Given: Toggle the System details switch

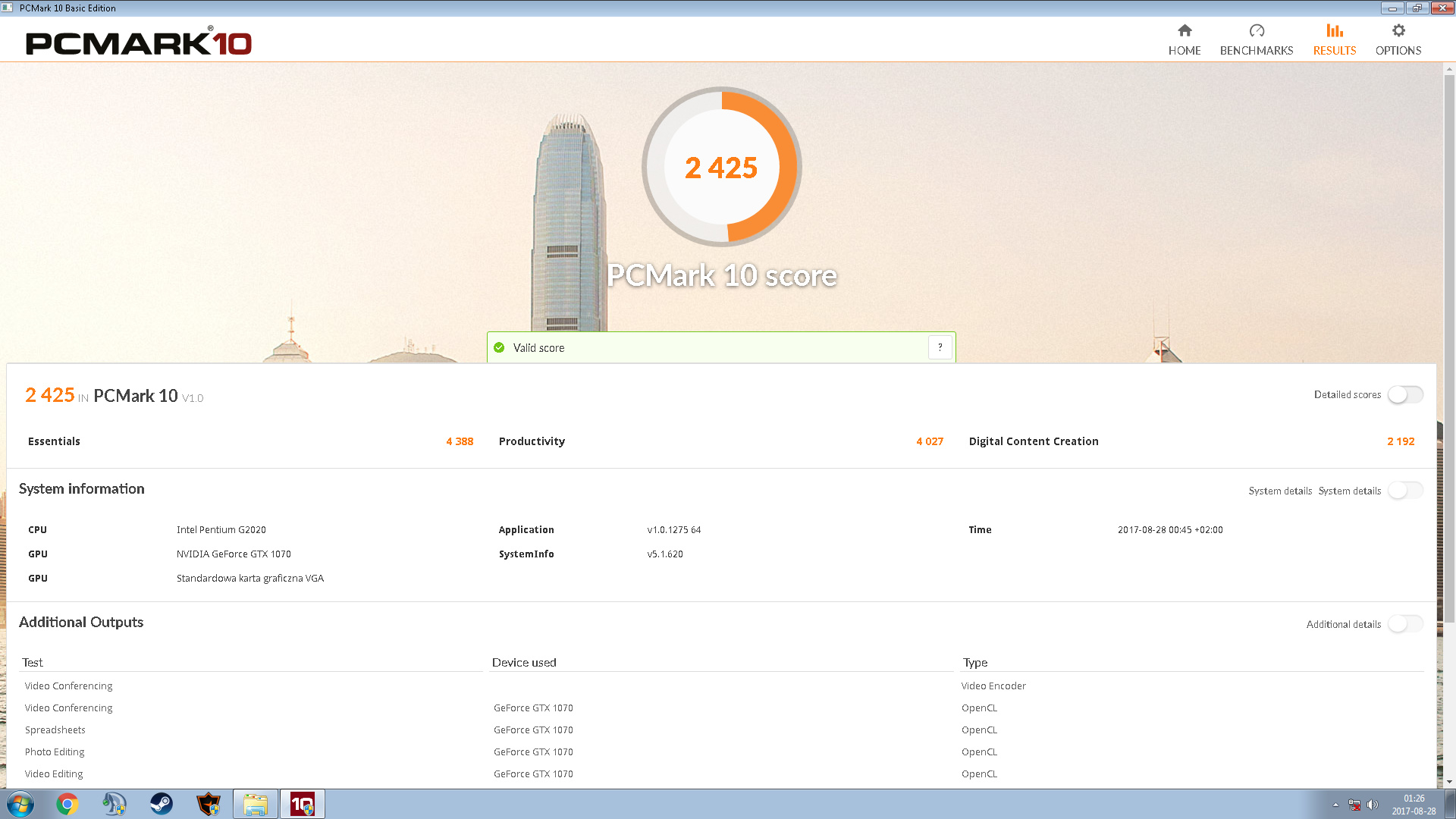Looking at the screenshot, I should pyautogui.click(x=1405, y=491).
